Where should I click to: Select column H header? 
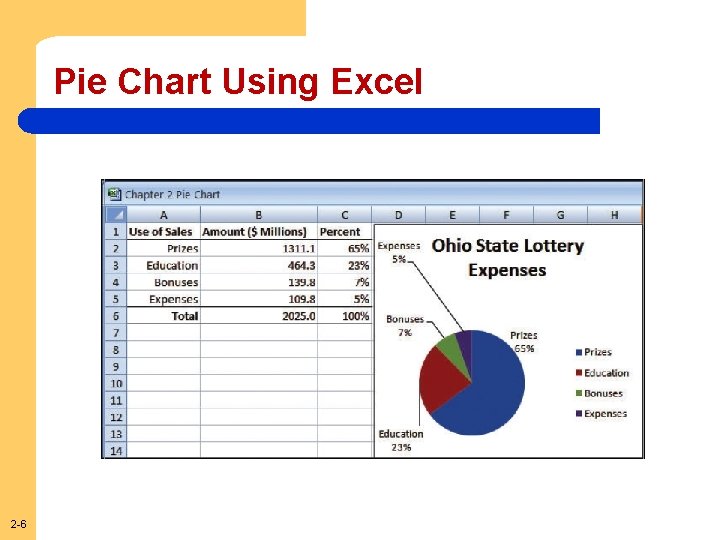614,214
